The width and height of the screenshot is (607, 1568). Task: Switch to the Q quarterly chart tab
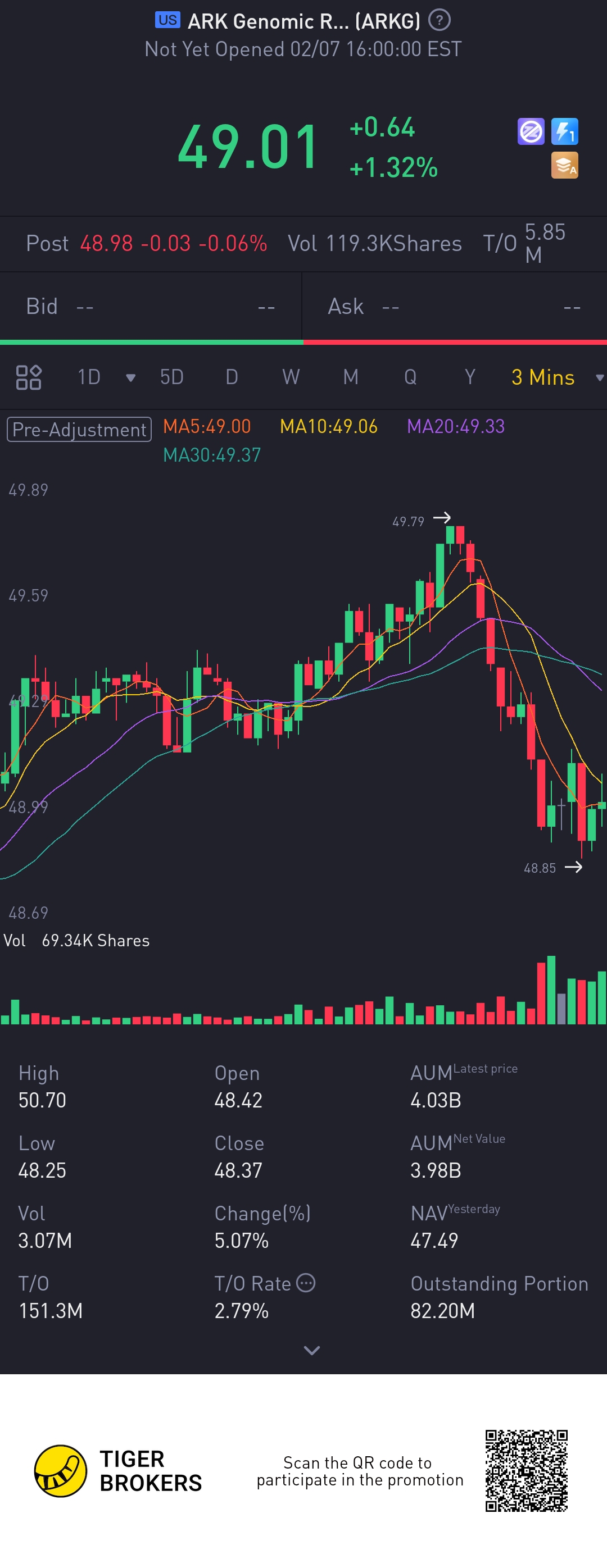tap(410, 377)
